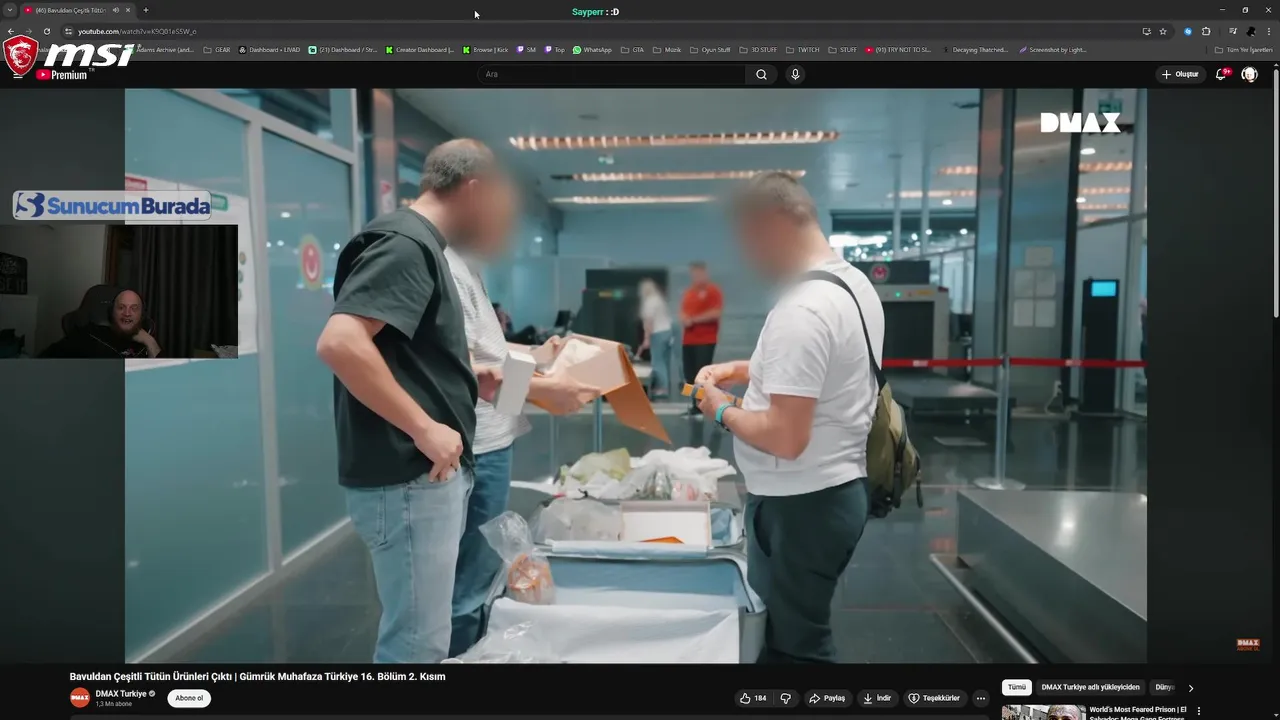Start voice search with the microphone icon
1280x720 pixels.
coord(795,74)
